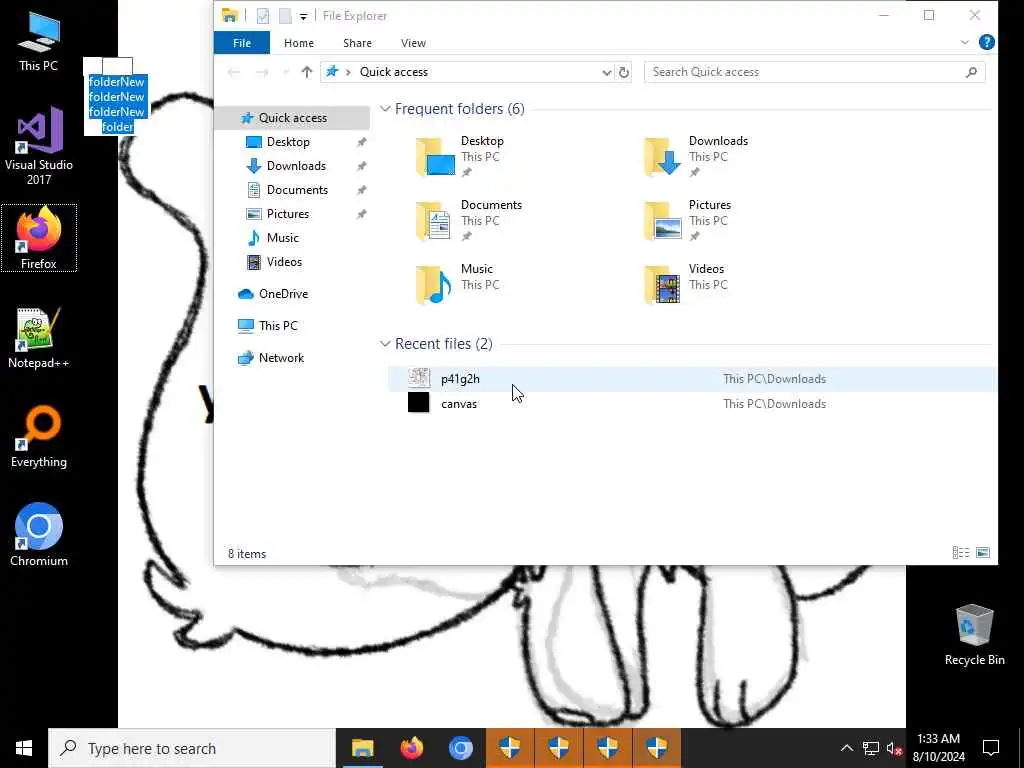Select Notepad++ desktop shortcut
Image resolution: width=1024 pixels, height=768 pixels.
coord(39,338)
